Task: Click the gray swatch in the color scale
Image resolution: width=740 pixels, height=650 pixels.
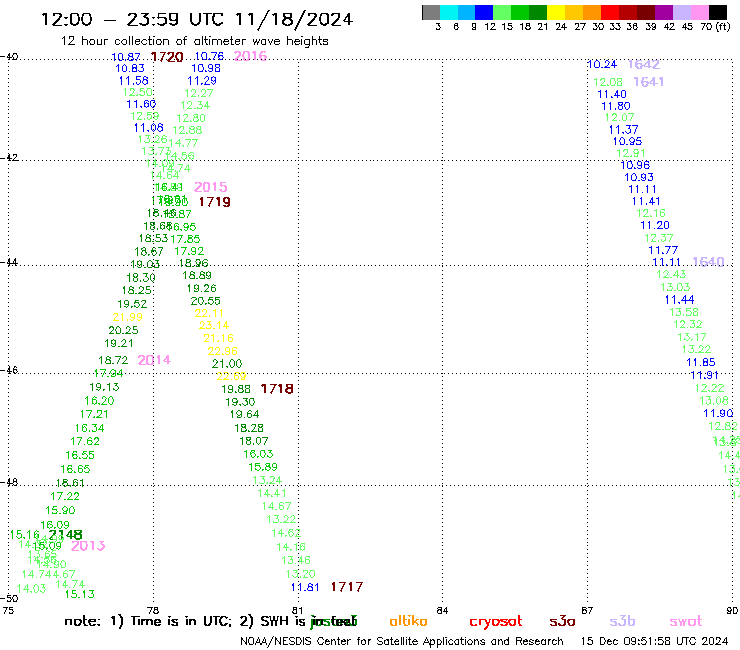Action: (x=431, y=12)
